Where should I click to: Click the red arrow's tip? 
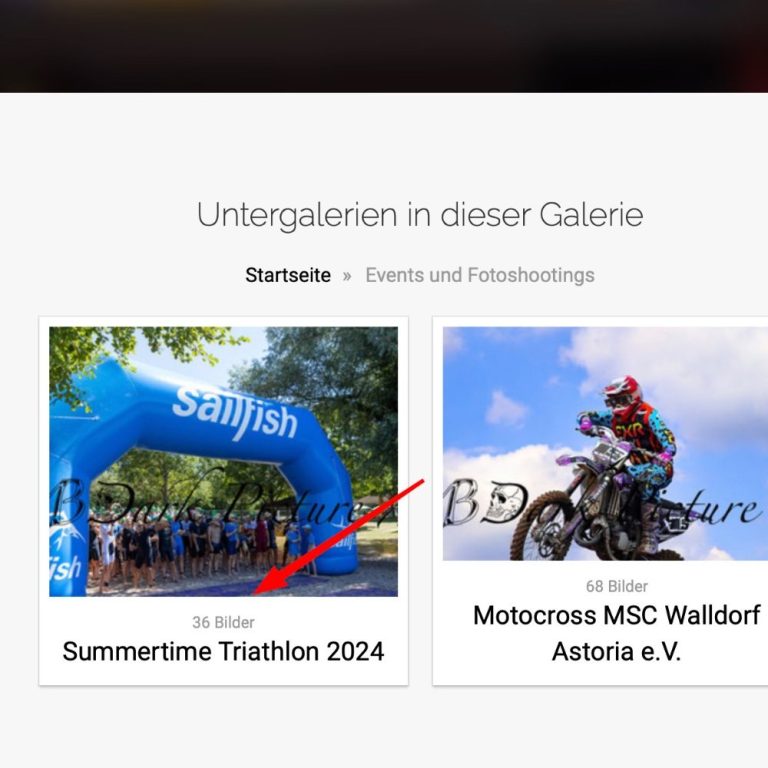tap(256, 593)
